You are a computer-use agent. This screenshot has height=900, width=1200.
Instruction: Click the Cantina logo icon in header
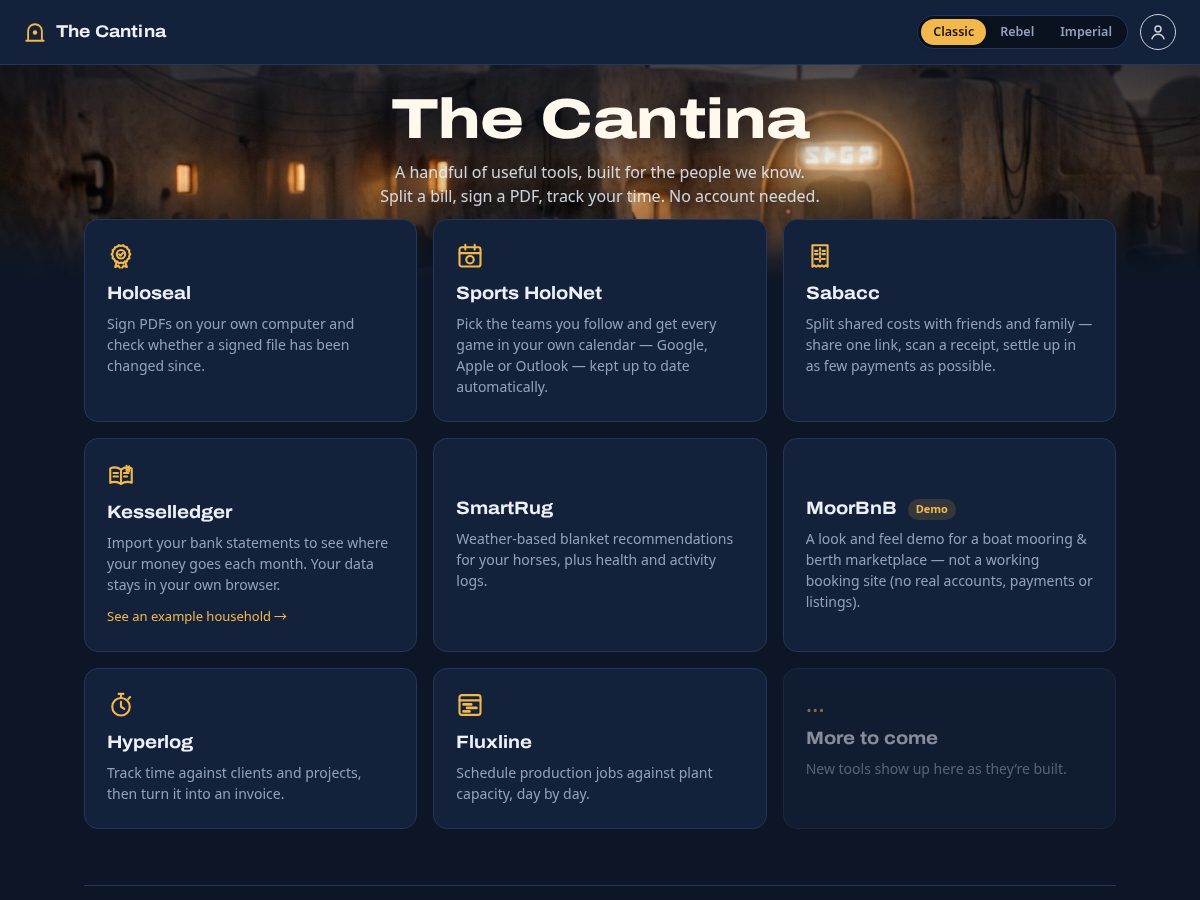[x=35, y=32]
